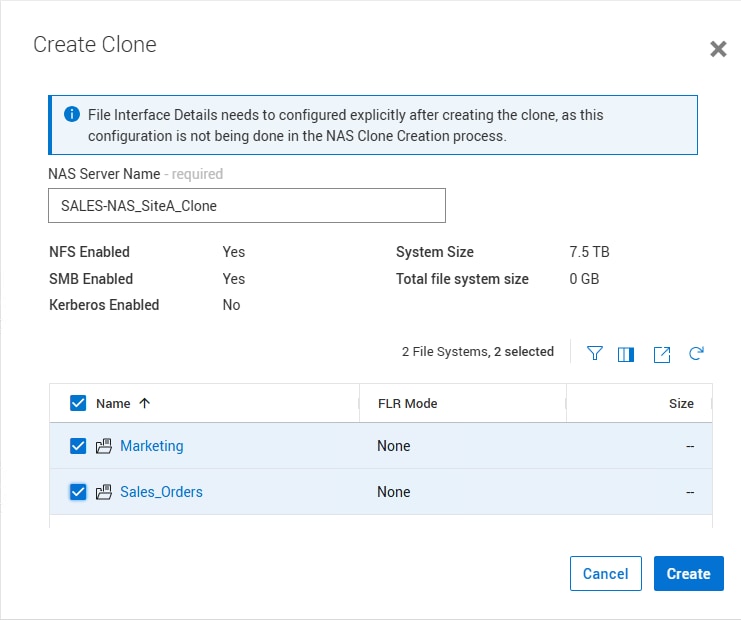This screenshot has width=741, height=620.
Task: Uncheck the Marketing row checkbox
Action: pyautogui.click(x=78, y=446)
